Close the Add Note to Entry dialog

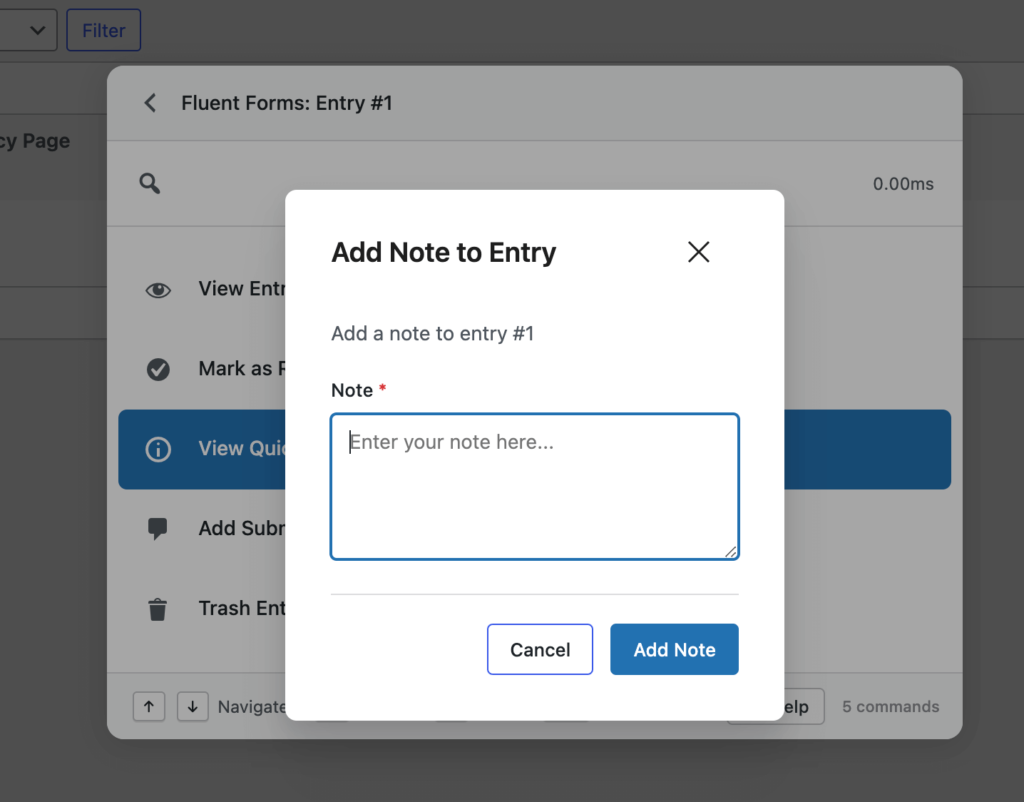tap(698, 252)
